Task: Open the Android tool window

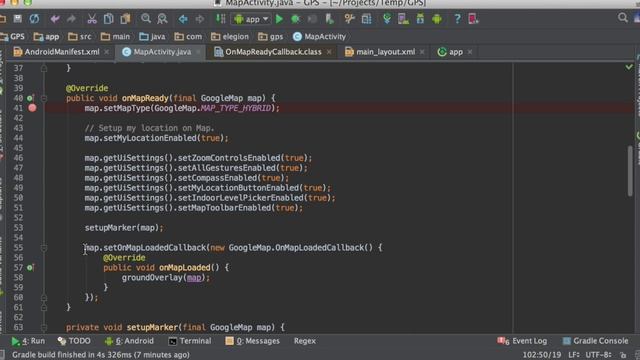Action: coord(129,341)
